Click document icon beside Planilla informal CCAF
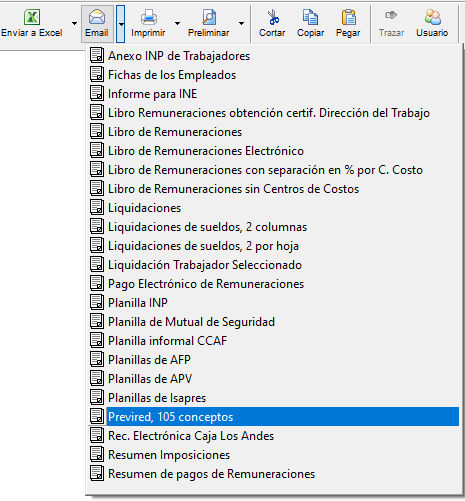Image resolution: width=465 pixels, height=501 pixels. click(x=97, y=340)
